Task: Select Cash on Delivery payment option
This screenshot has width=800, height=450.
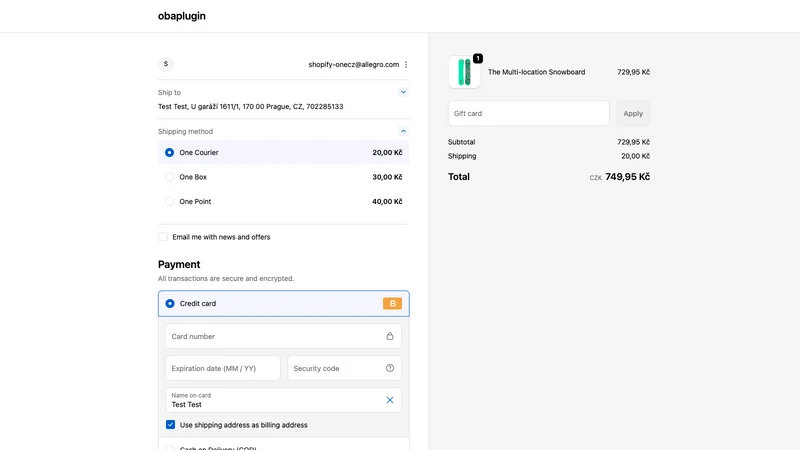Action: (x=170, y=447)
